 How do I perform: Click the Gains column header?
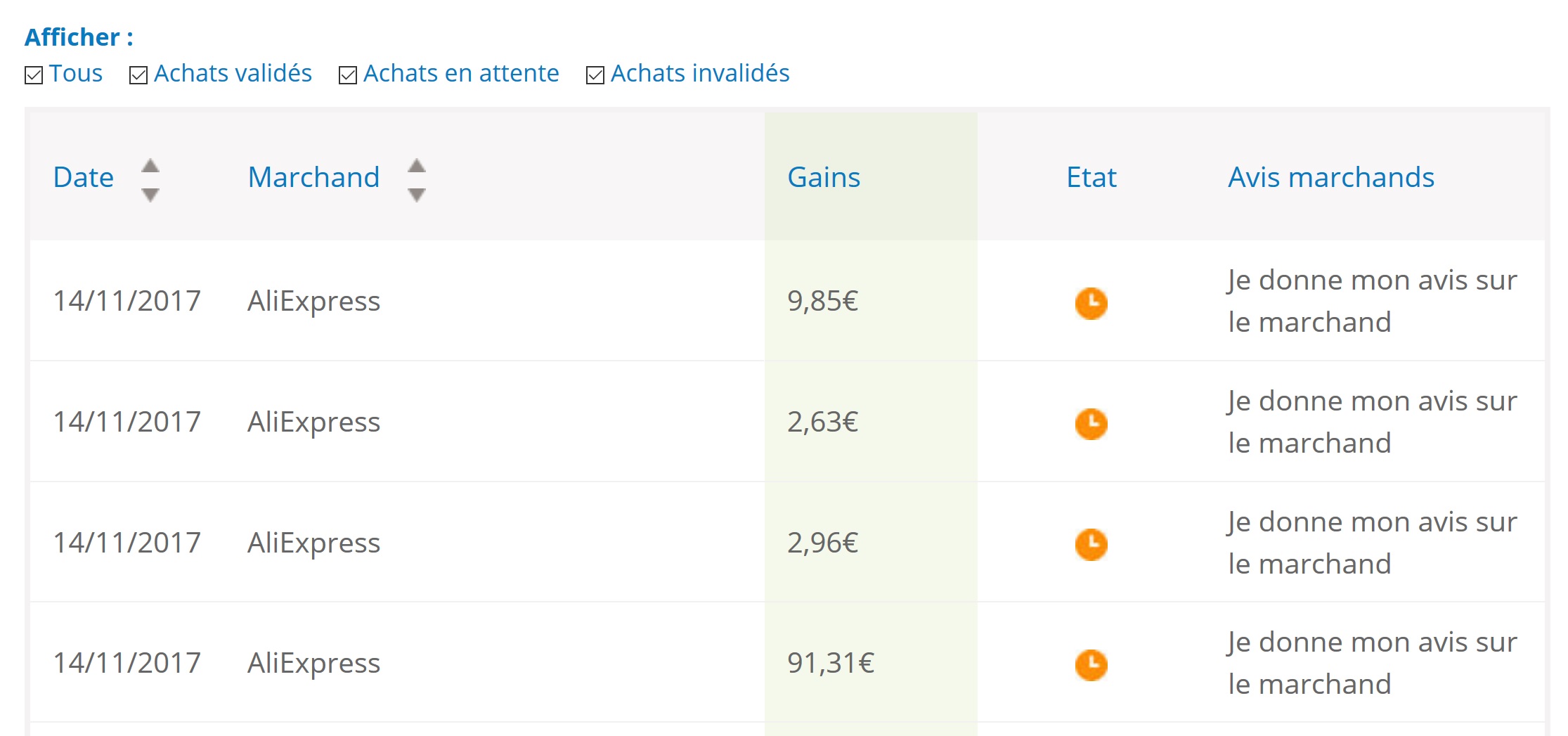pos(824,177)
